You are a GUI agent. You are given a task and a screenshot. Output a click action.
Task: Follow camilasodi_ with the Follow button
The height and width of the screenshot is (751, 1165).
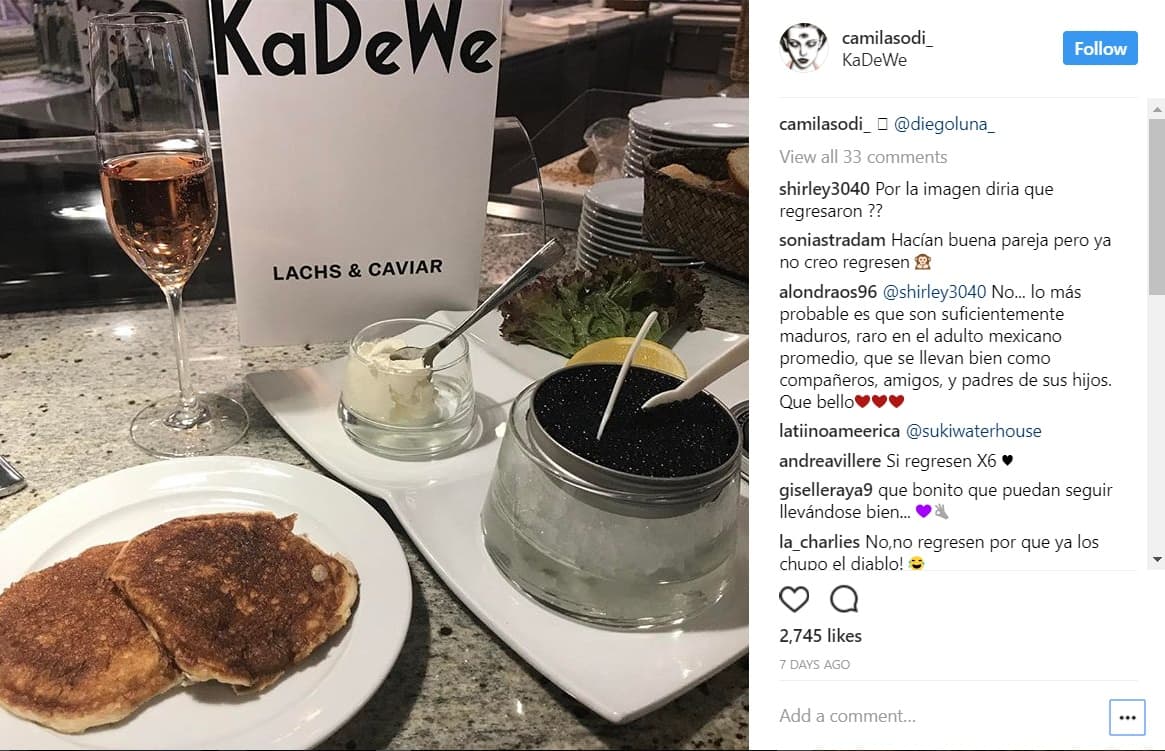(1100, 48)
